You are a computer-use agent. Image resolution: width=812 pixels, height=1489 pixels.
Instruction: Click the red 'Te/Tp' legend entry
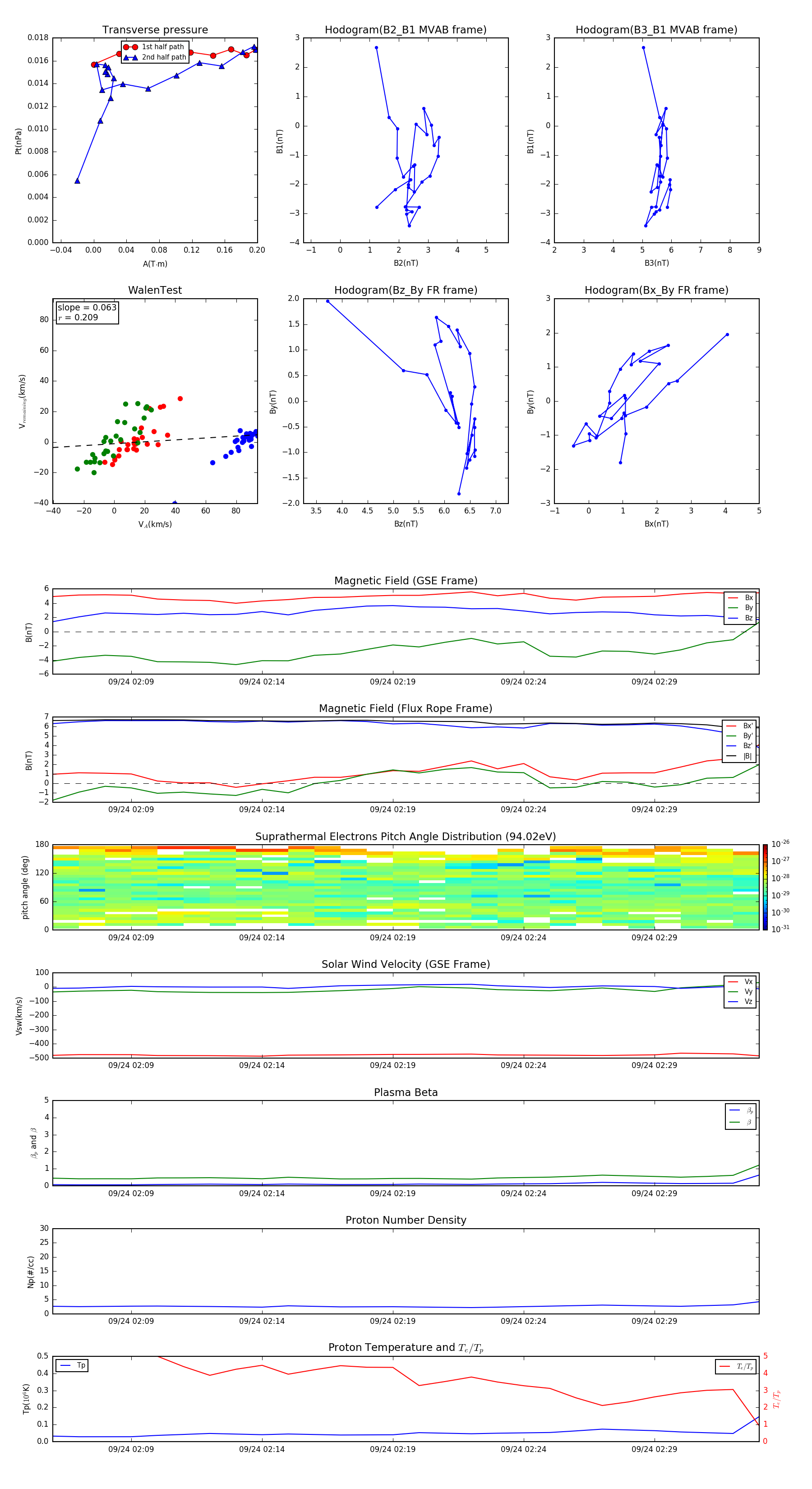pos(736,1366)
